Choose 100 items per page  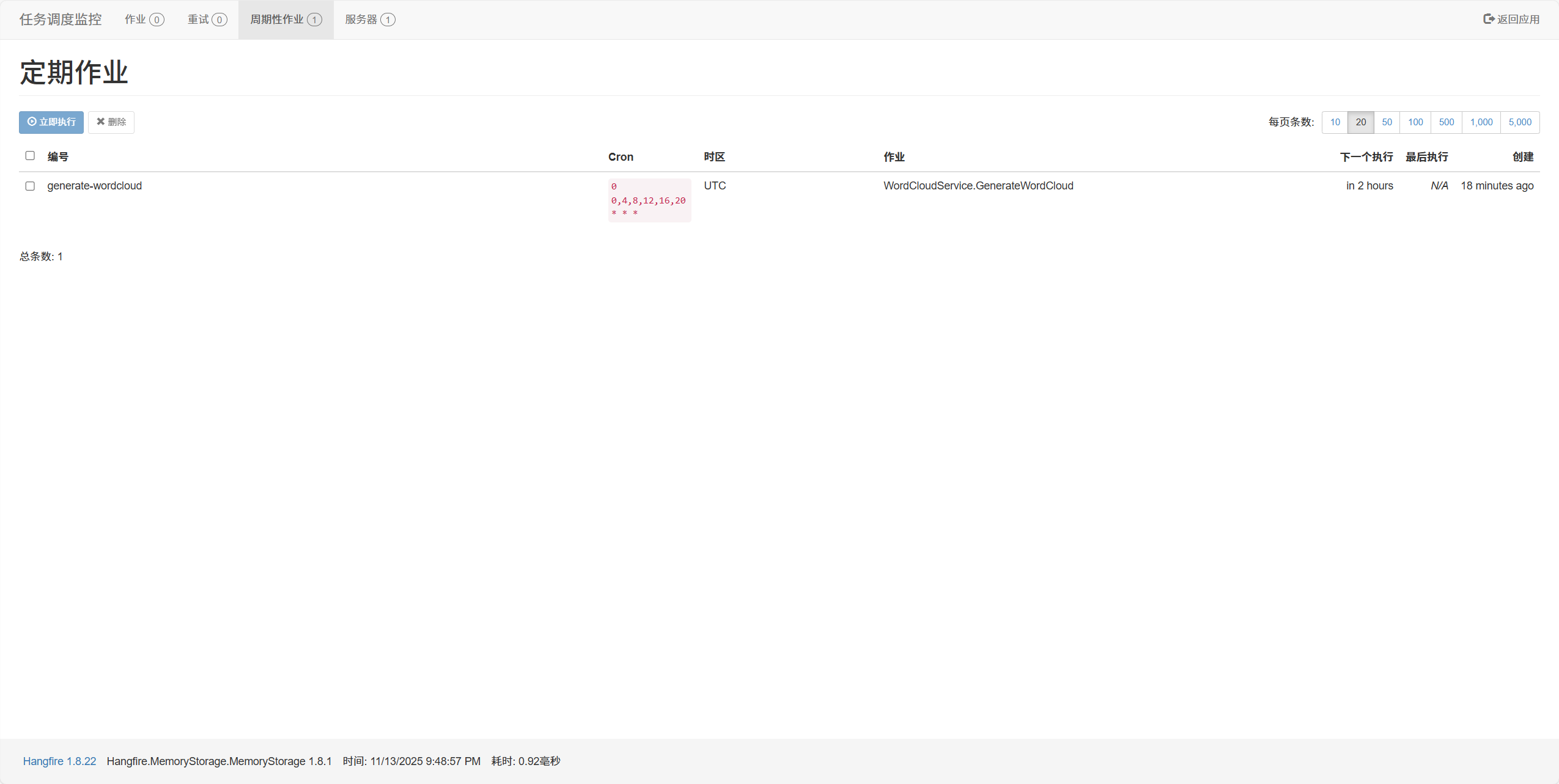pos(1415,122)
